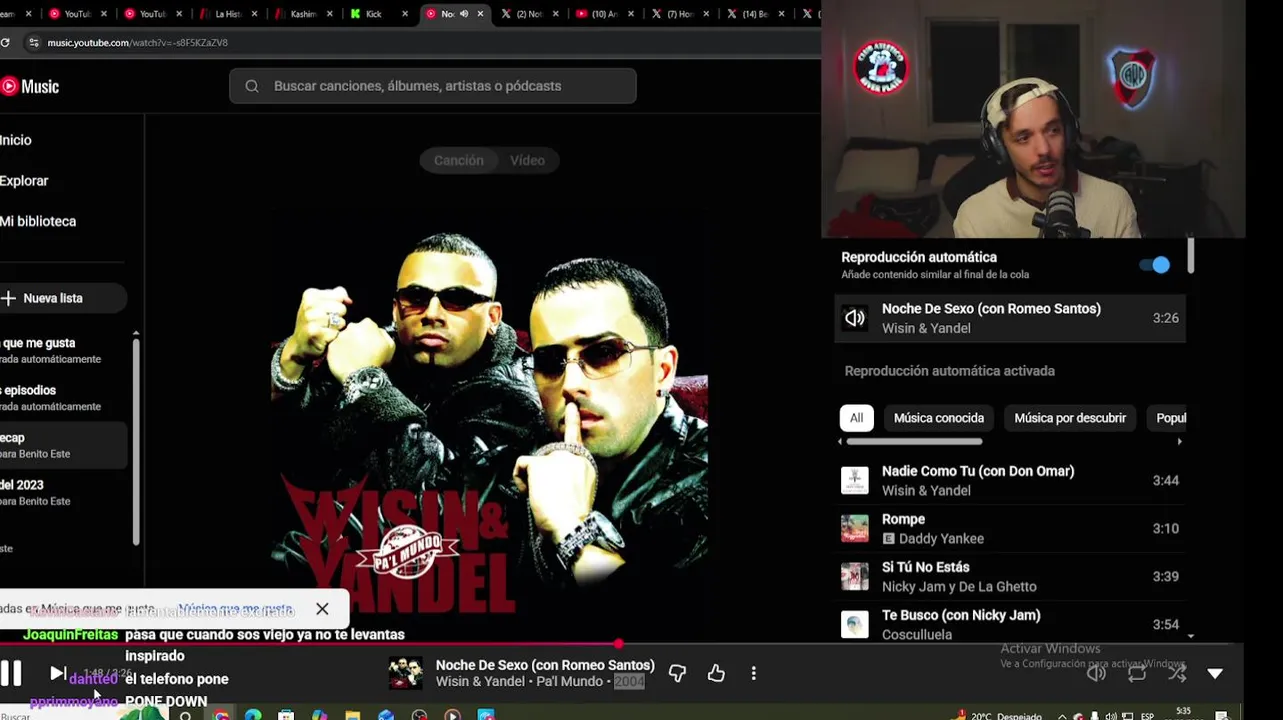
Task: Open Explorar in the sidebar
Action: click(x=24, y=181)
